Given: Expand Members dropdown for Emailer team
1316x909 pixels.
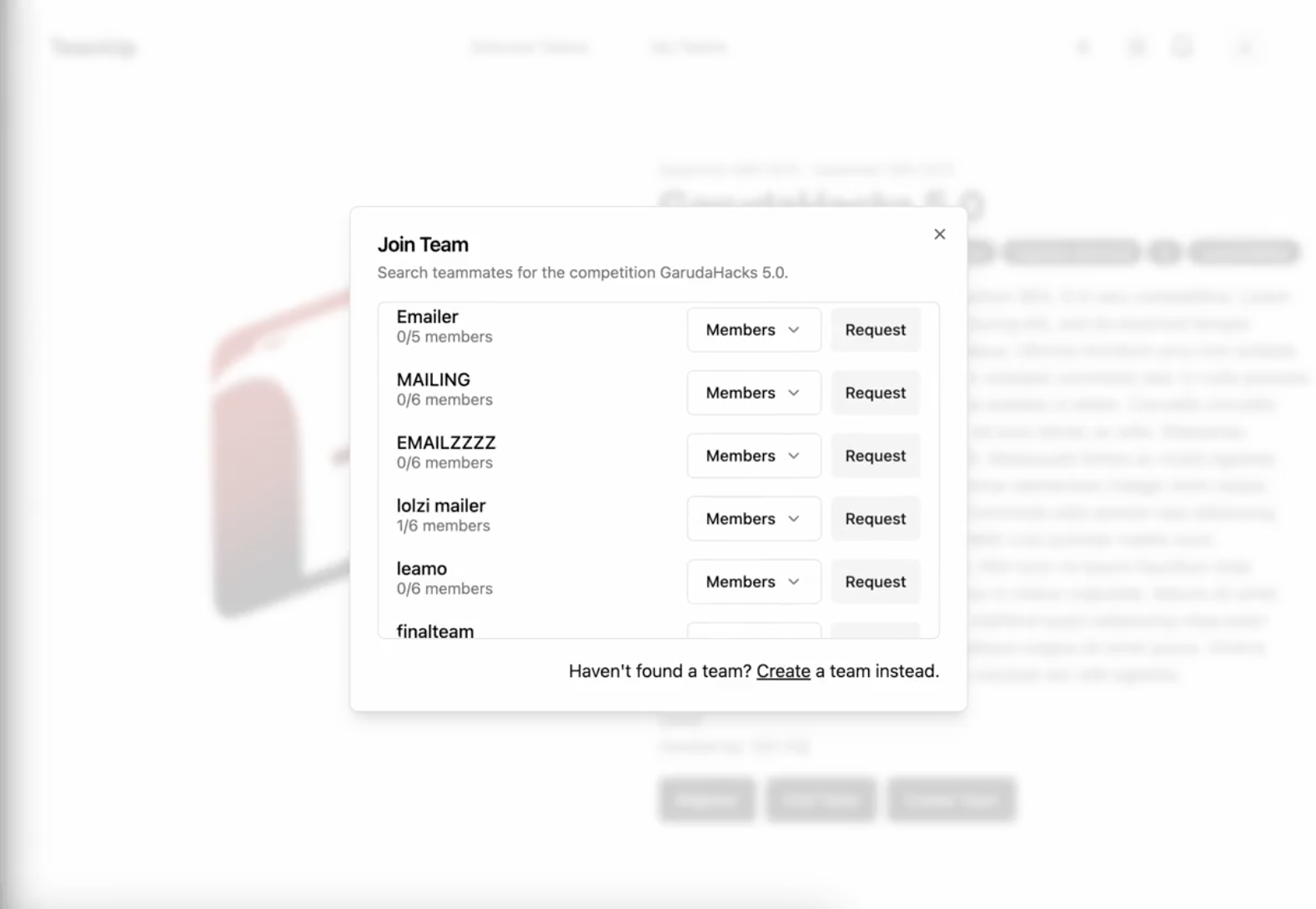Looking at the screenshot, I should pyautogui.click(x=753, y=330).
